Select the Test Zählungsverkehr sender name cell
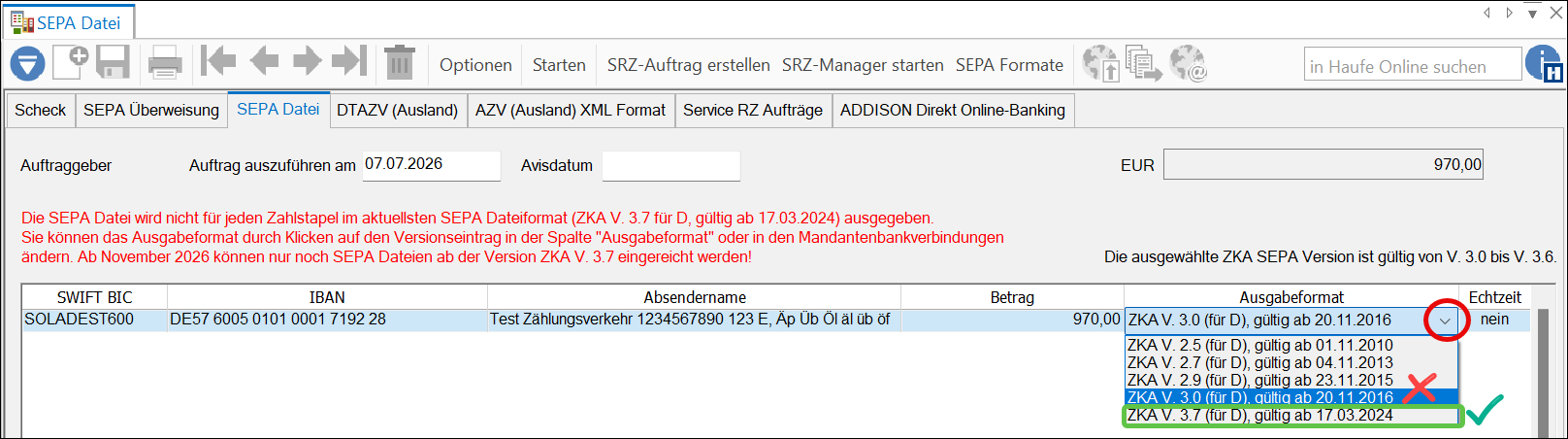1568x439 pixels. [x=695, y=320]
